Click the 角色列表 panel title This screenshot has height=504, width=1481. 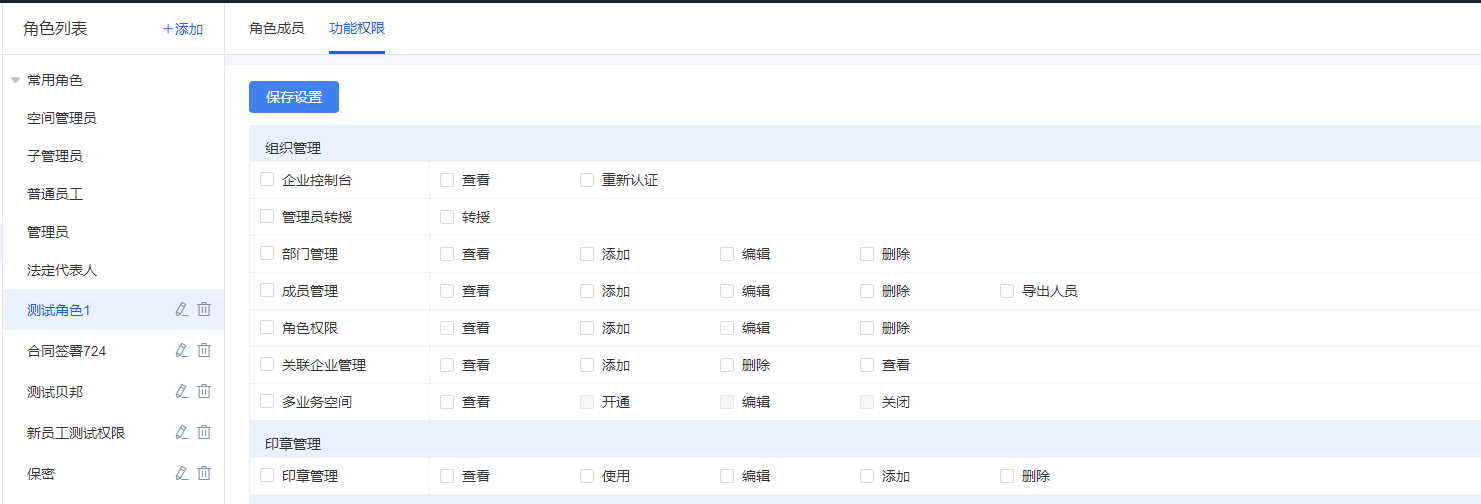coord(55,29)
